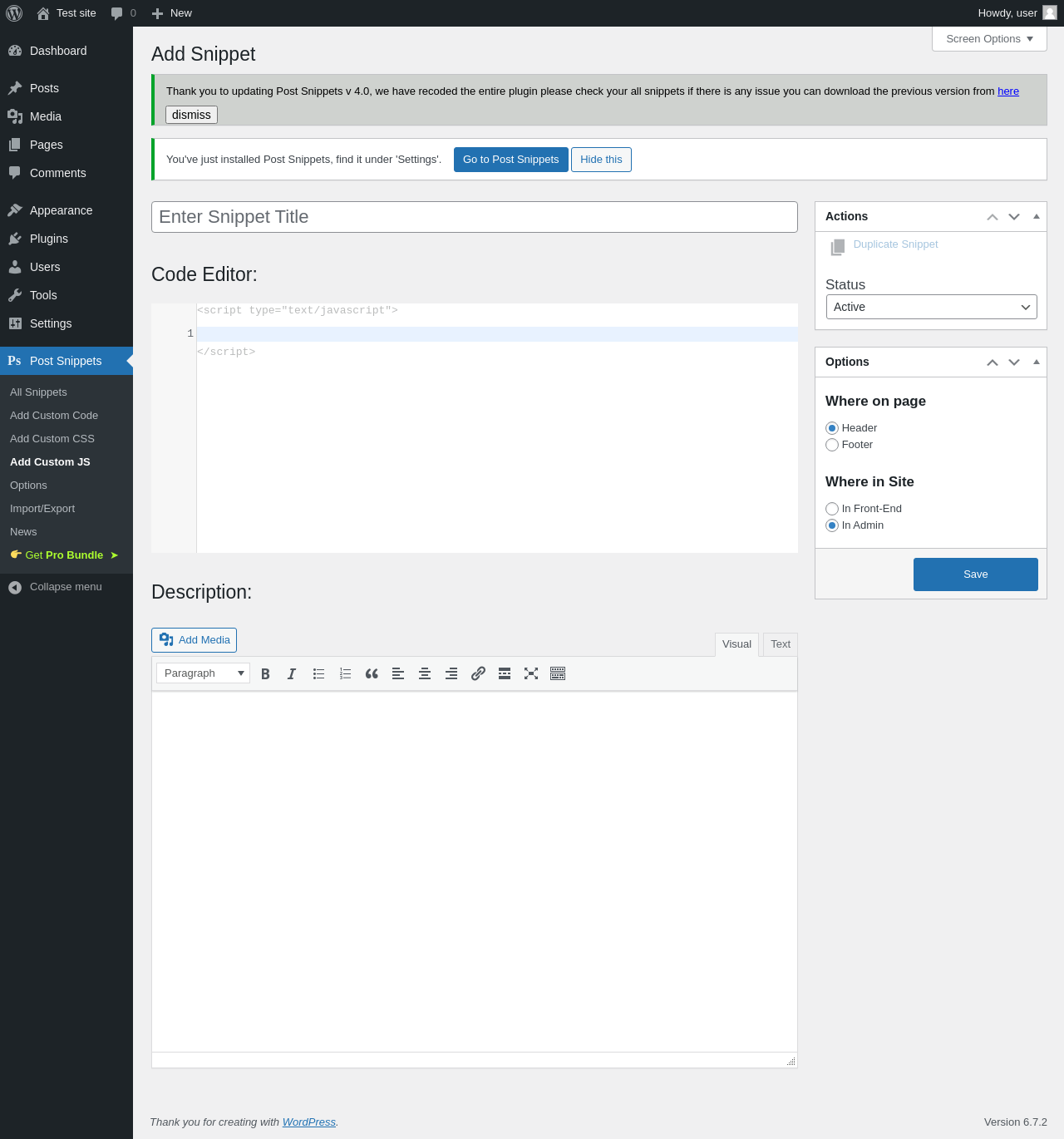Insert or edit a link
Viewport: 1064px width, 1139px height.
click(x=478, y=673)
